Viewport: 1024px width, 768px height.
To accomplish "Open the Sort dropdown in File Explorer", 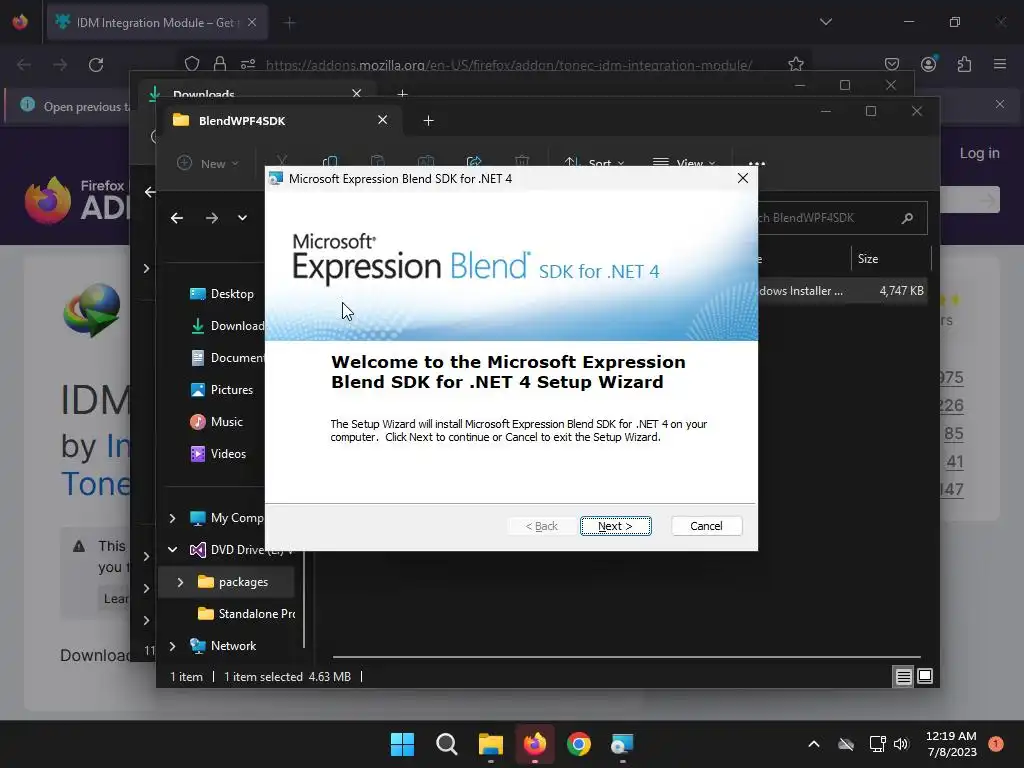I will tap(594, 163).
